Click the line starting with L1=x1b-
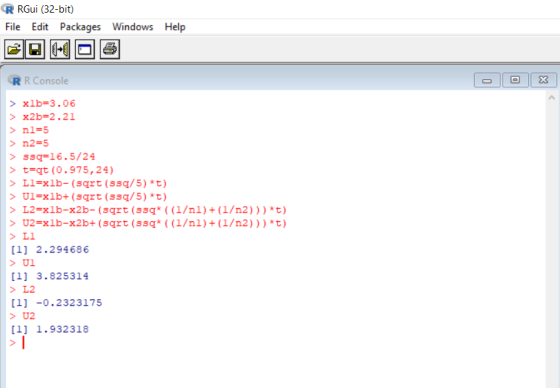The width and height of the screenshot is (560, 388). click(x=89, y=183)
